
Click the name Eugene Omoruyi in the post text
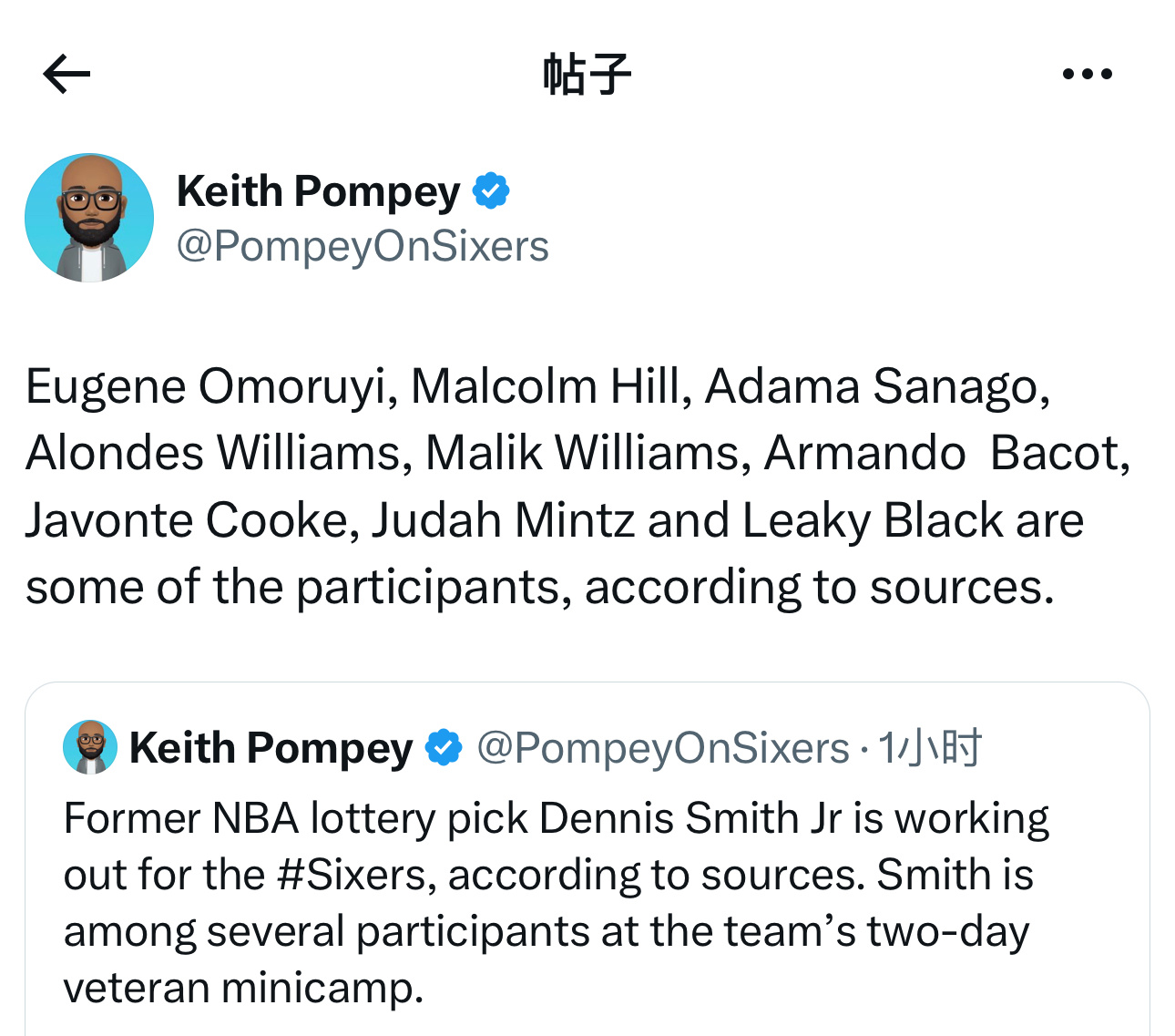tap(208, 387)
